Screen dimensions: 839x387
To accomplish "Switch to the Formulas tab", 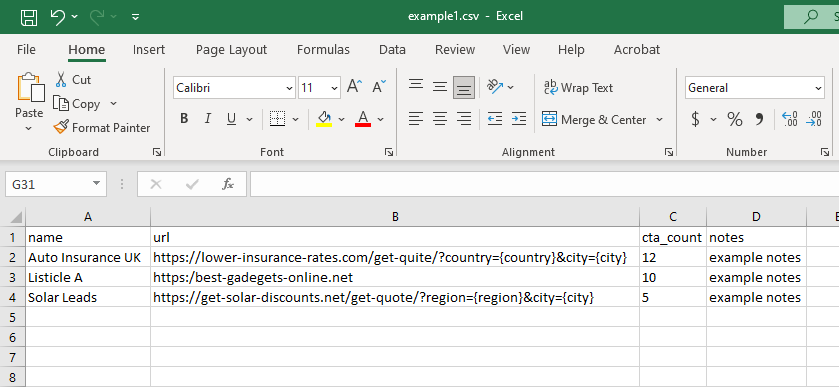I will click(323, 50).
